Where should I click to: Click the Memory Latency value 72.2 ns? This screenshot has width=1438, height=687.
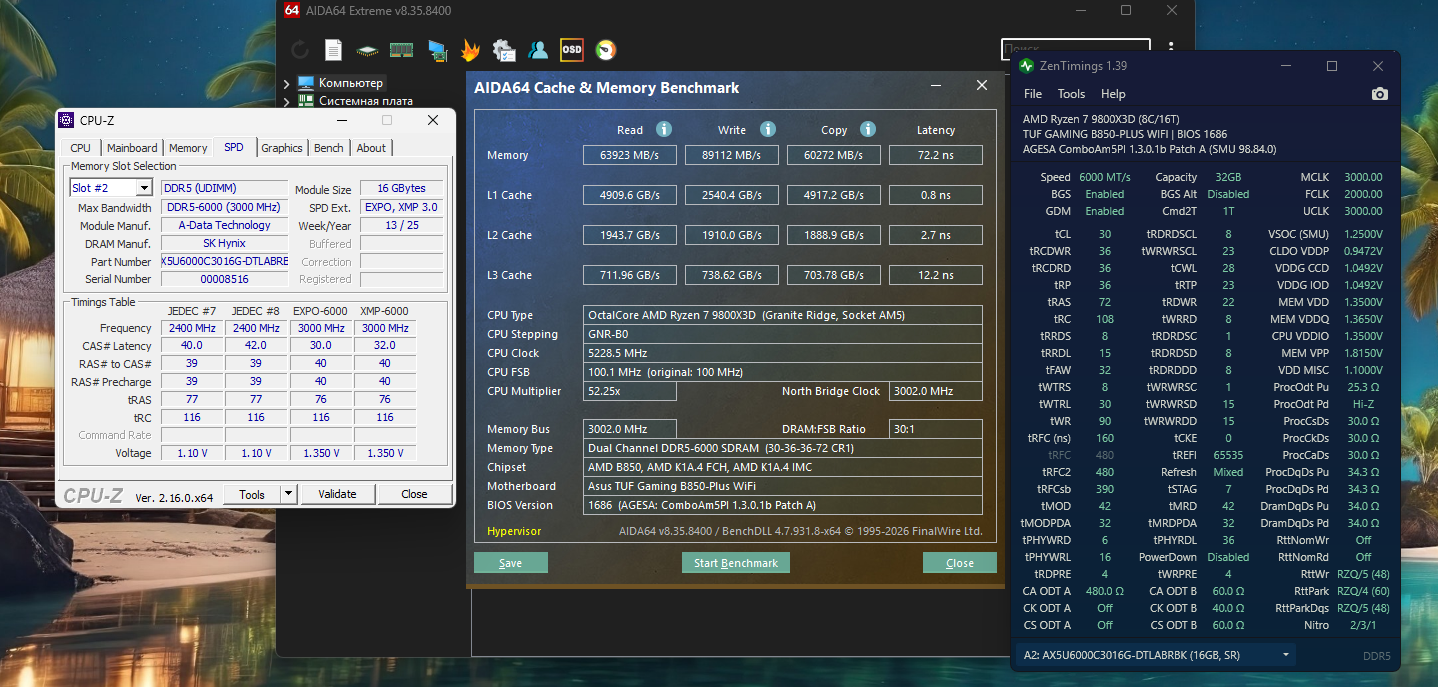pyautogui.click(x=936, y=155)
